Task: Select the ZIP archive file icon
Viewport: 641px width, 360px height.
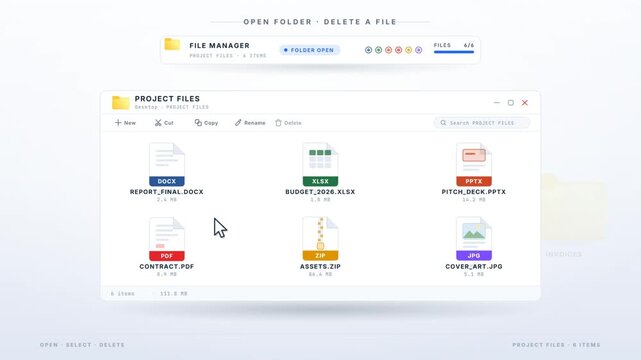Action: tap(320, 239)
